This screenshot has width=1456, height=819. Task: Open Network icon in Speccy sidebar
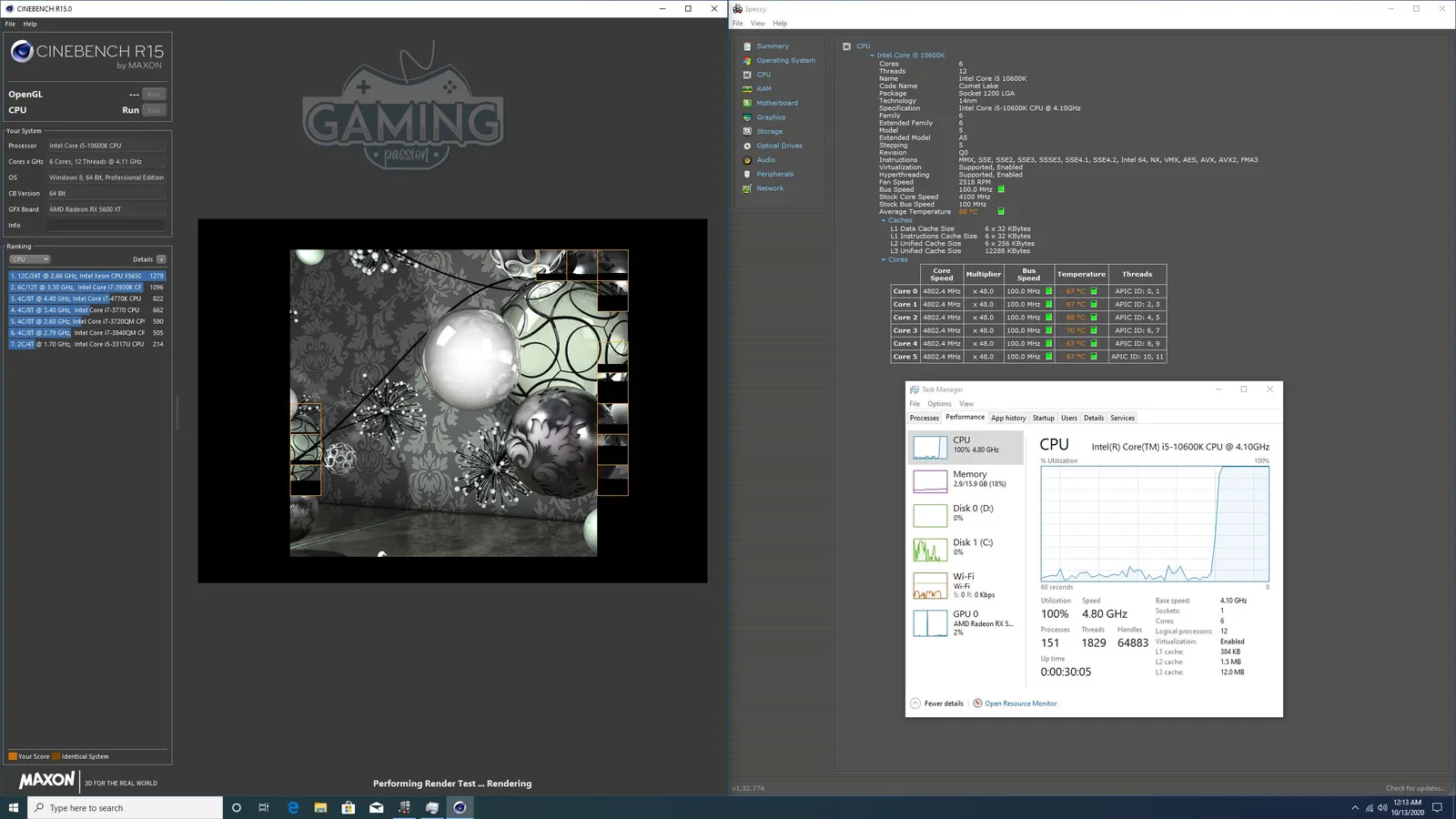click(x=747, y=188)
